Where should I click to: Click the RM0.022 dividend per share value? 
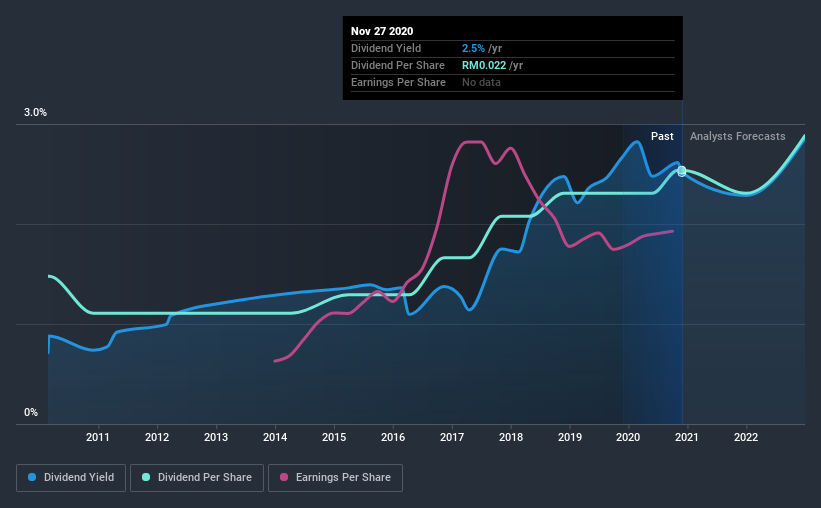point(484,65)
